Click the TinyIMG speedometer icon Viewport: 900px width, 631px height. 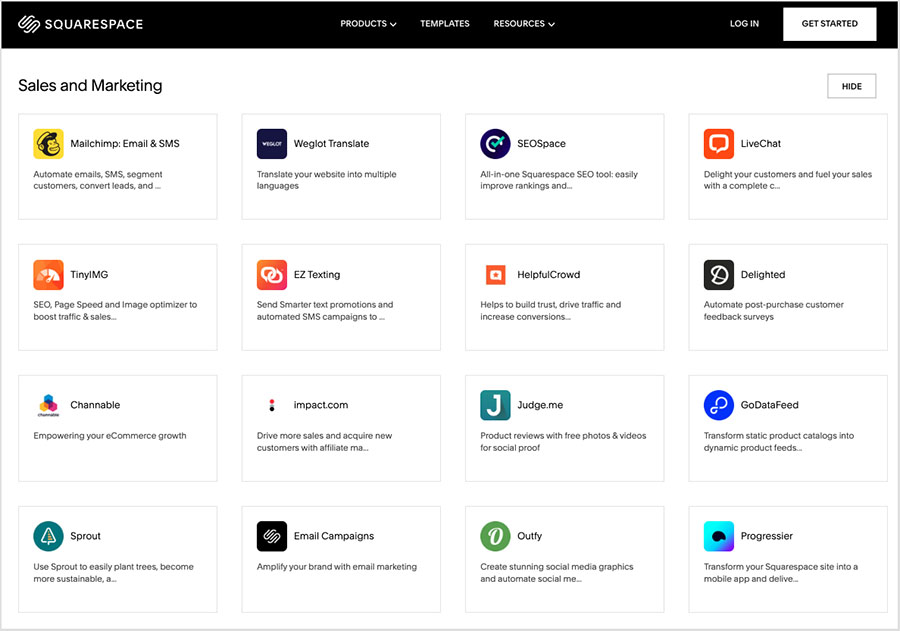(48, 274)
